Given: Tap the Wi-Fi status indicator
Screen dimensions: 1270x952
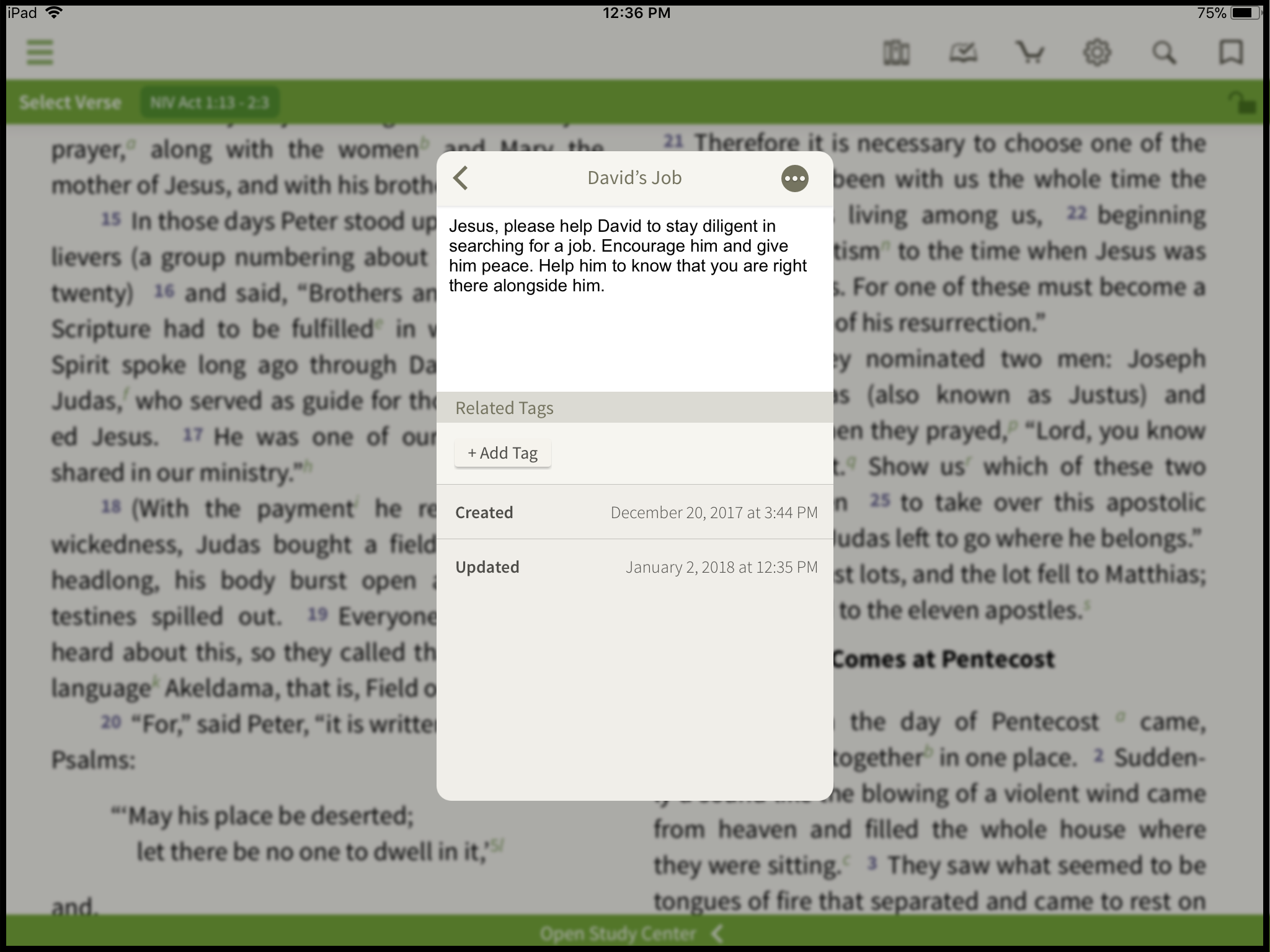Looking at the screenshot, I should point(55,12).
